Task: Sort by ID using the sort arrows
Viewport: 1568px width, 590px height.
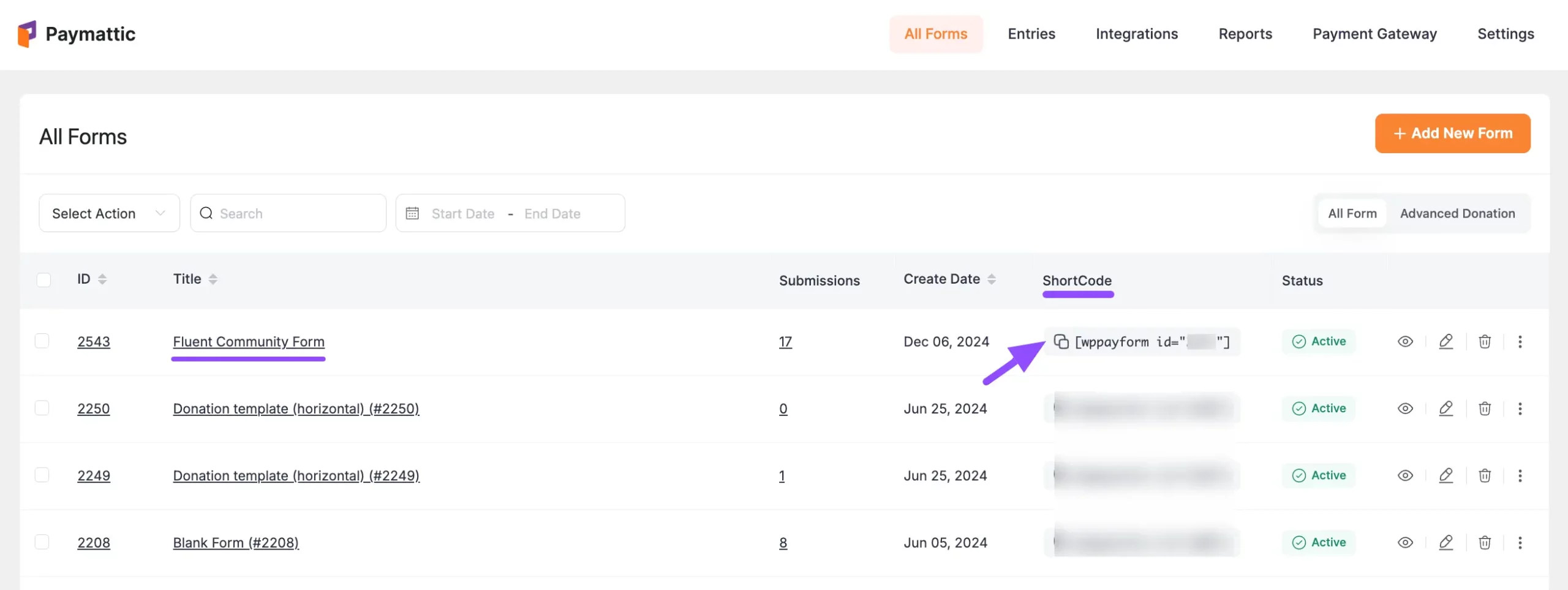Action: pyautogui.click(x=102, y=279)
